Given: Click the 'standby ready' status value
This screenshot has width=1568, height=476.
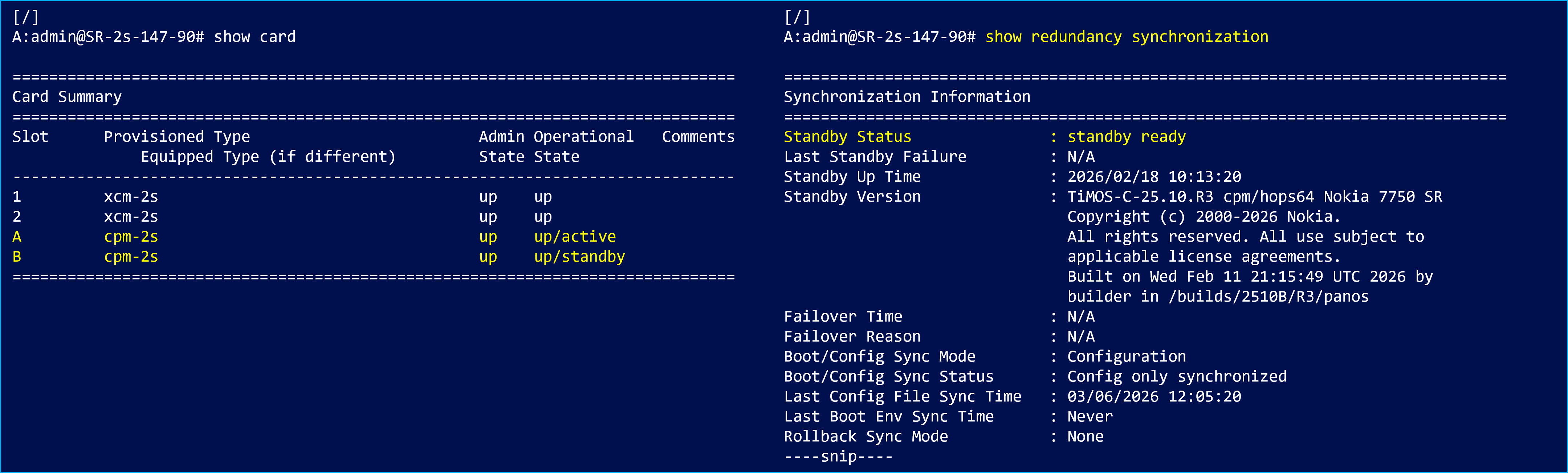Looking at the screenshot, I should coord(1126,137).
